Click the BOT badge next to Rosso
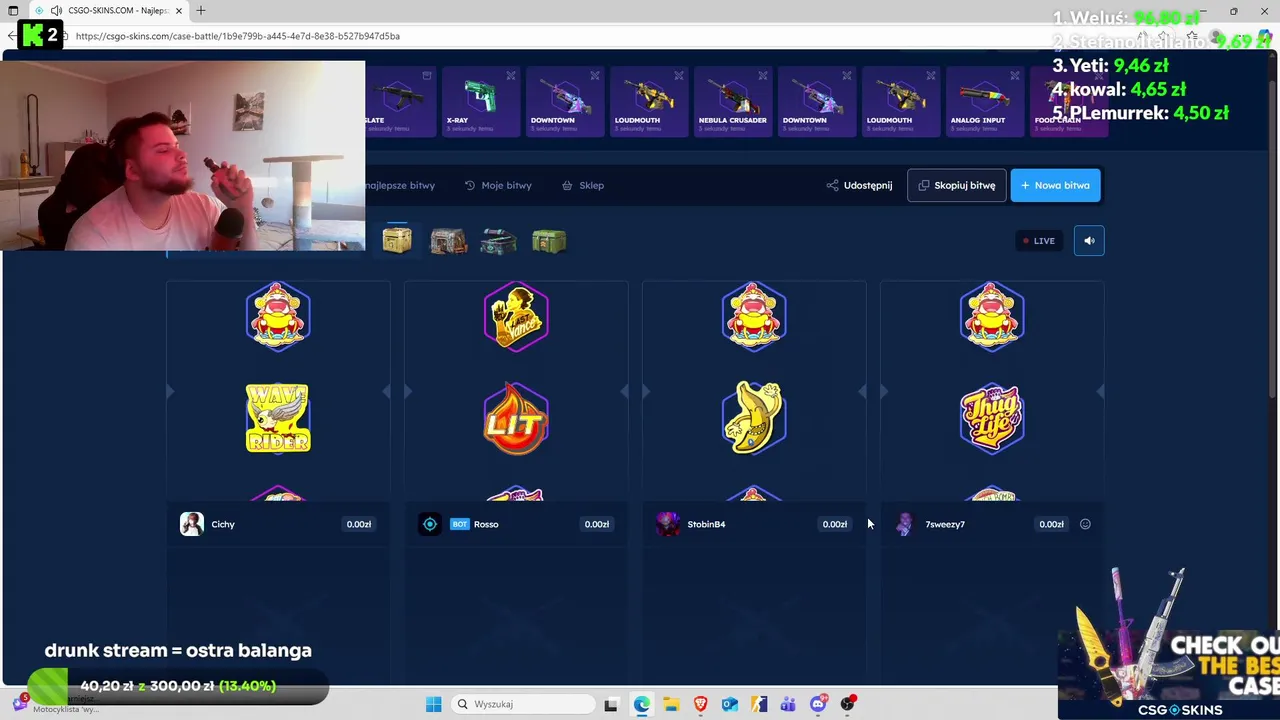The width and height of the screenshot is (1280, 720). click(459, 524)
